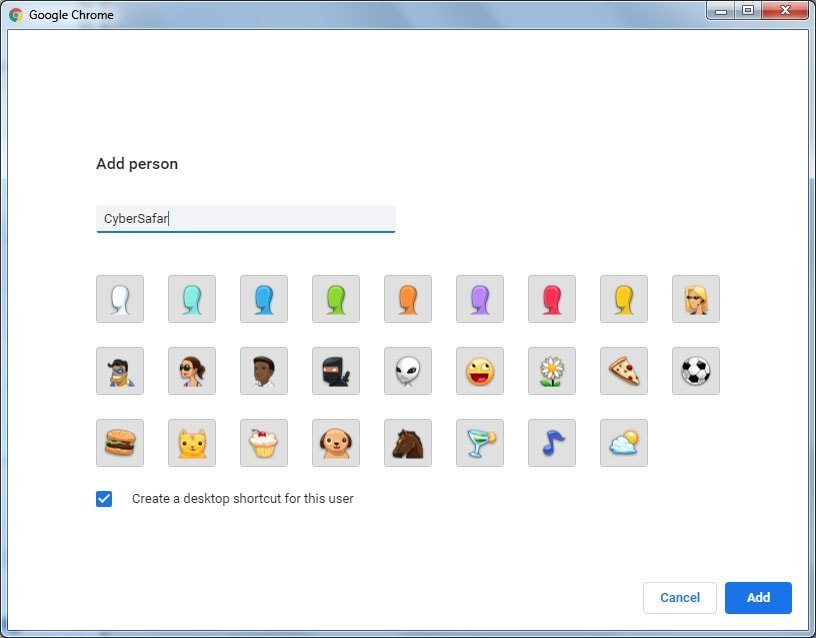
Task: Select the daisy flower avatar
Action: (552, 371)
